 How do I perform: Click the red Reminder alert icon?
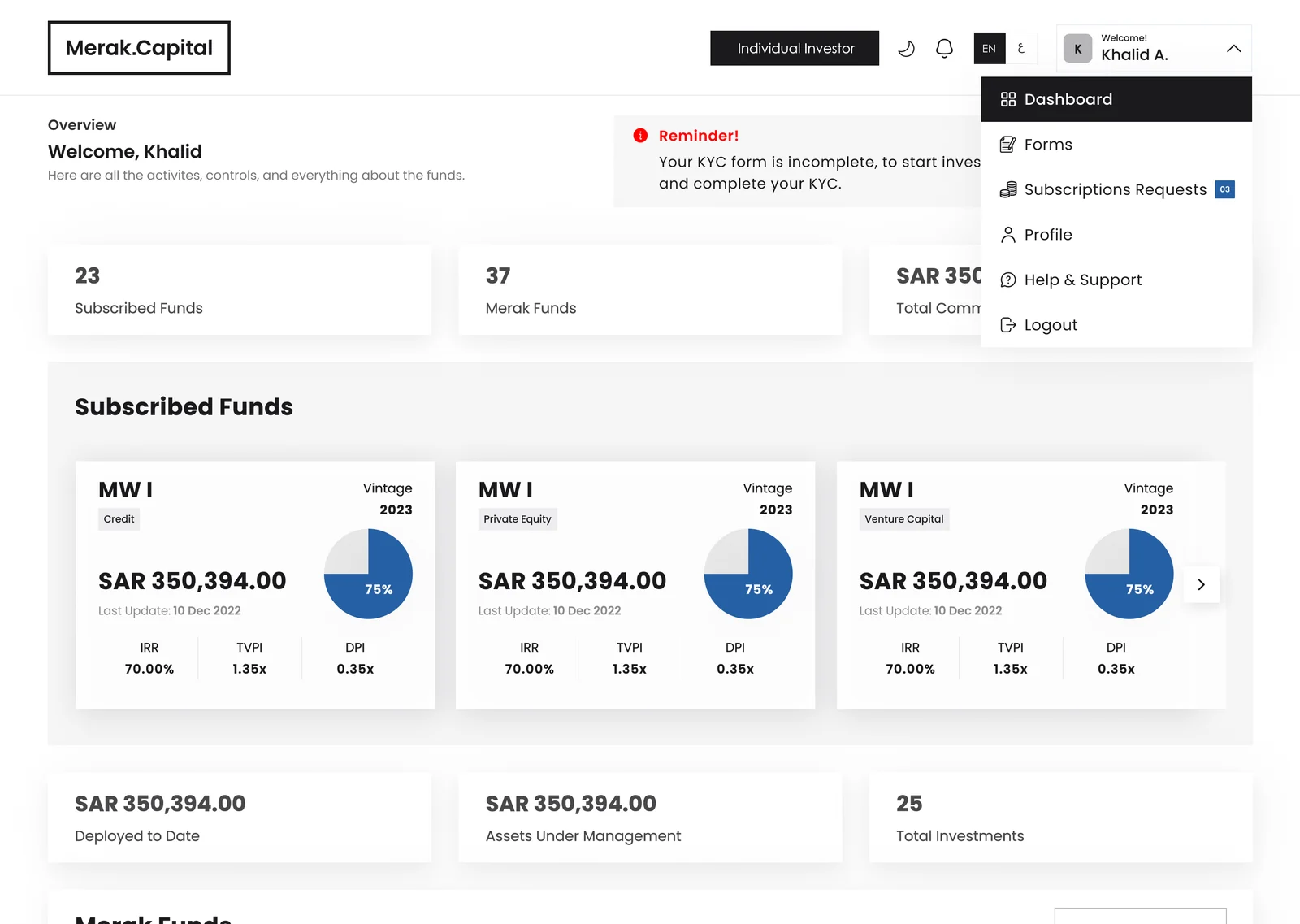640,136
